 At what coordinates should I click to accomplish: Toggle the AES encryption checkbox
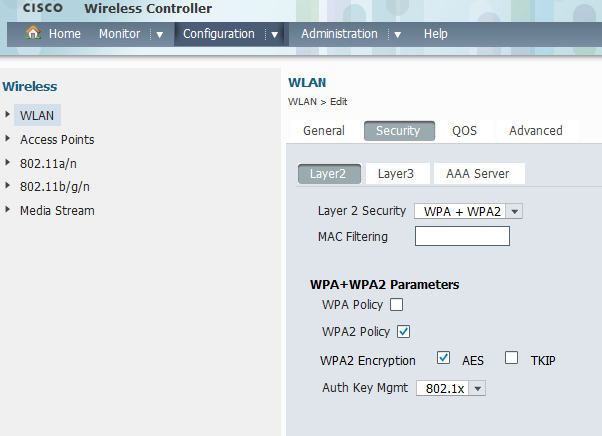tap(443, 357)
